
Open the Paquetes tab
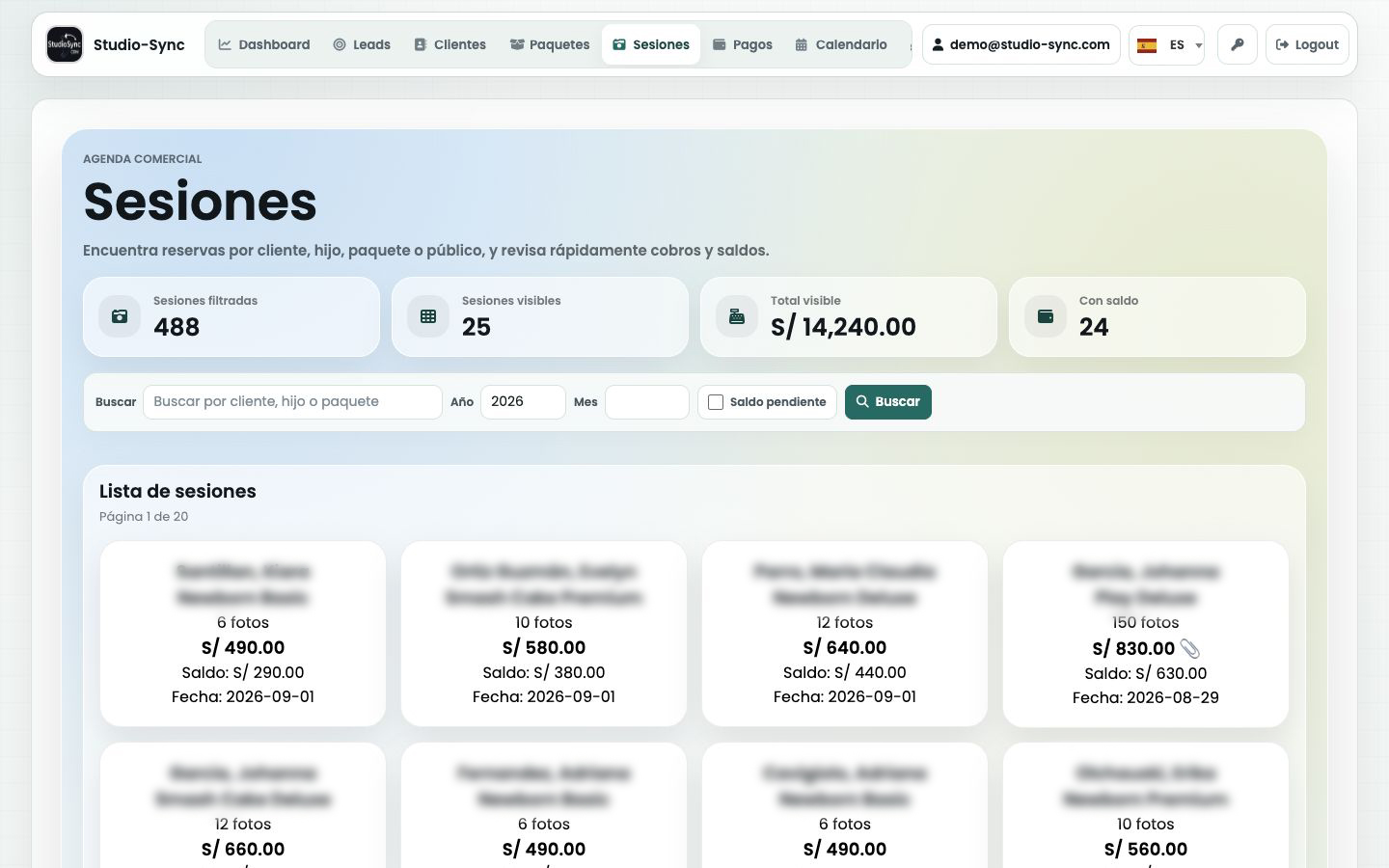(550, 44)
